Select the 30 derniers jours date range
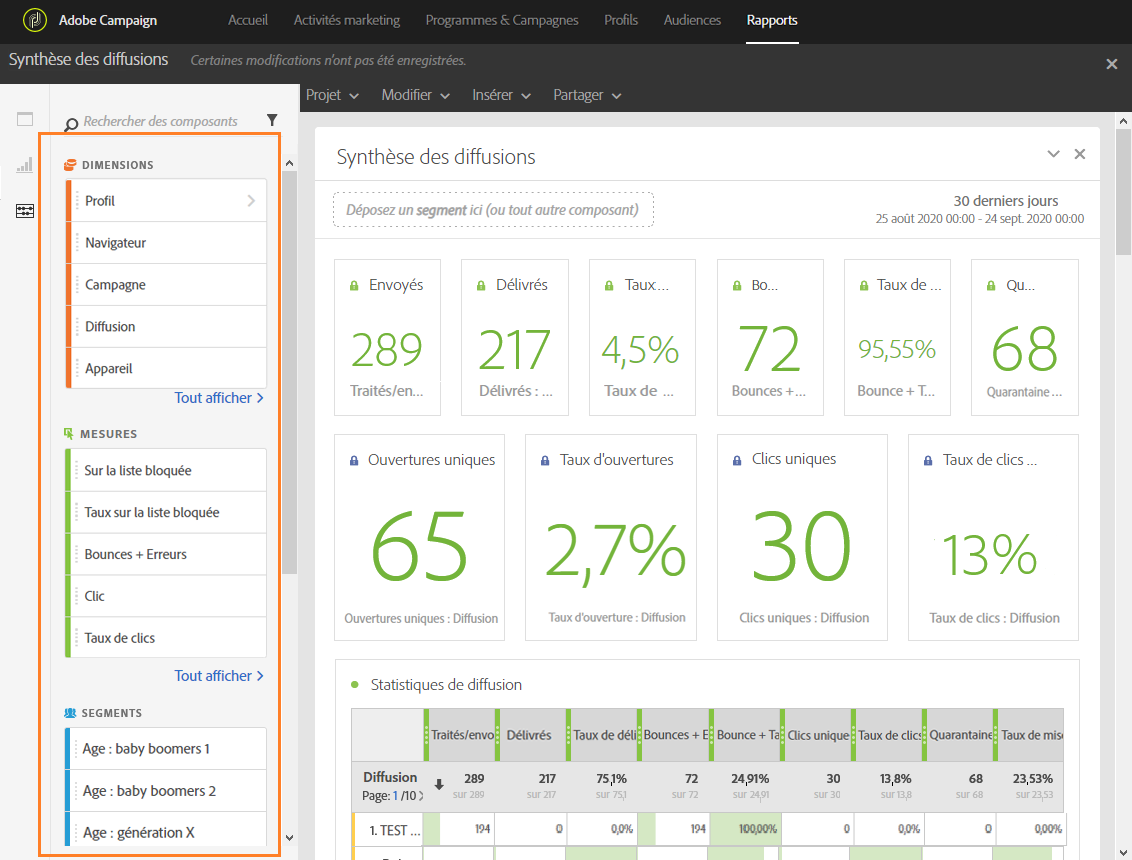This screenshot has height=860, width=1132. [1005, 201]
